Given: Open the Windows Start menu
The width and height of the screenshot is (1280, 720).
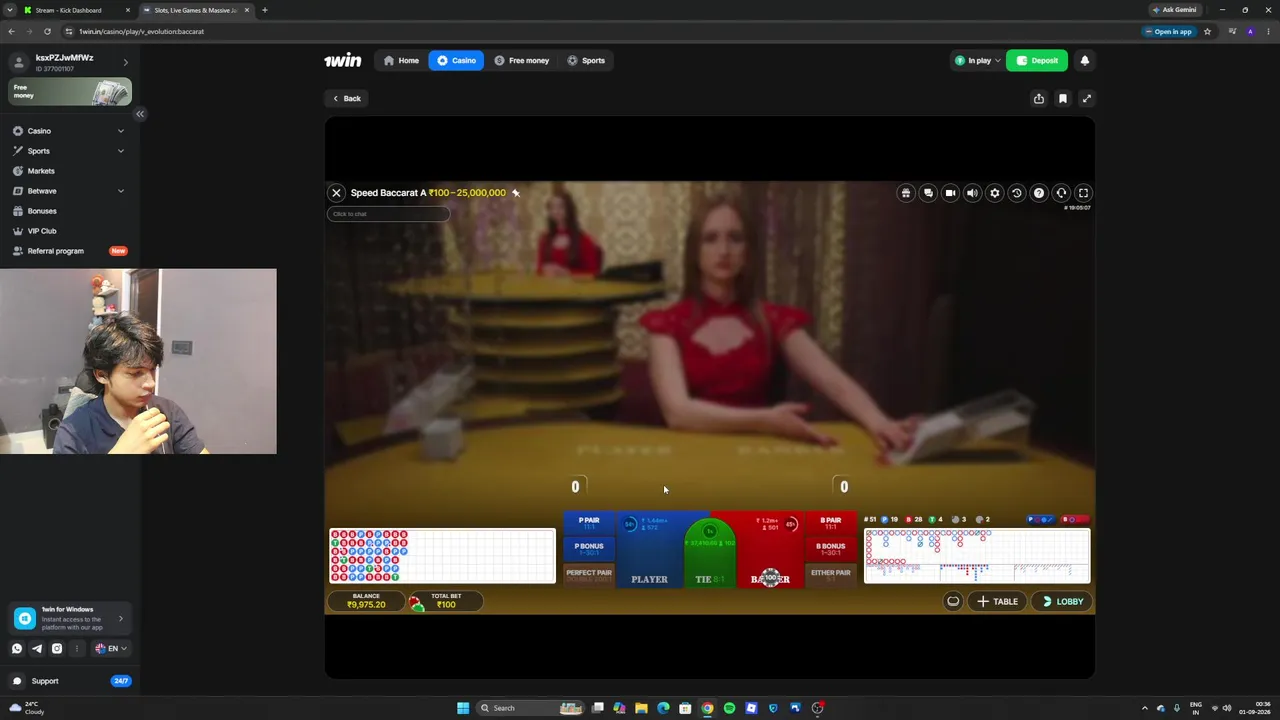Looking at the screenshot, I should (x=463, y=708).
